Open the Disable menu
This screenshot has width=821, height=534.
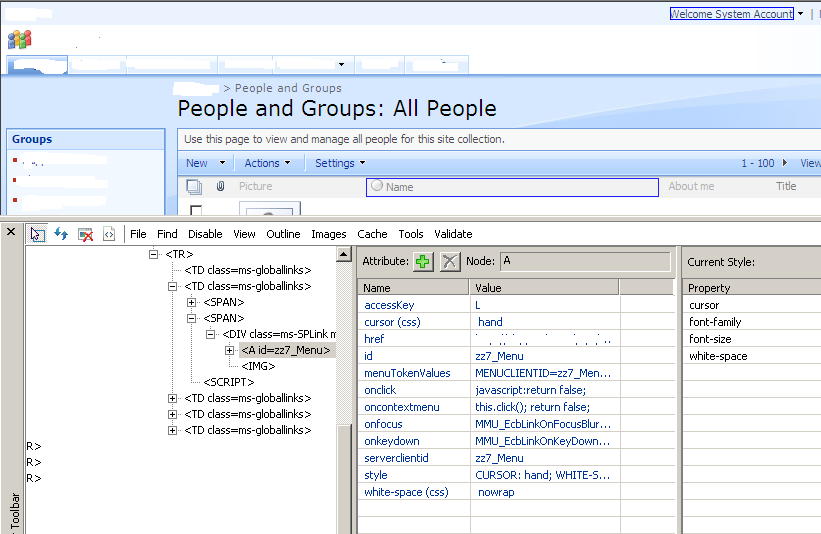click(205, 234)
